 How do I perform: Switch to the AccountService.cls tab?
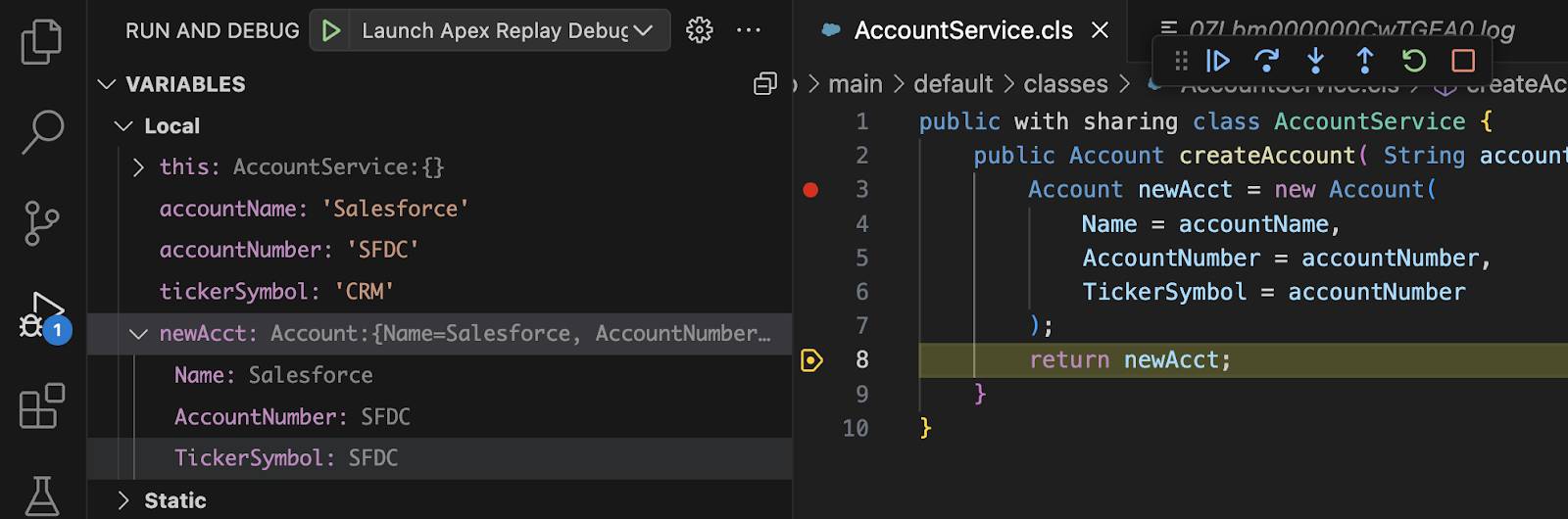click(963, 30)
